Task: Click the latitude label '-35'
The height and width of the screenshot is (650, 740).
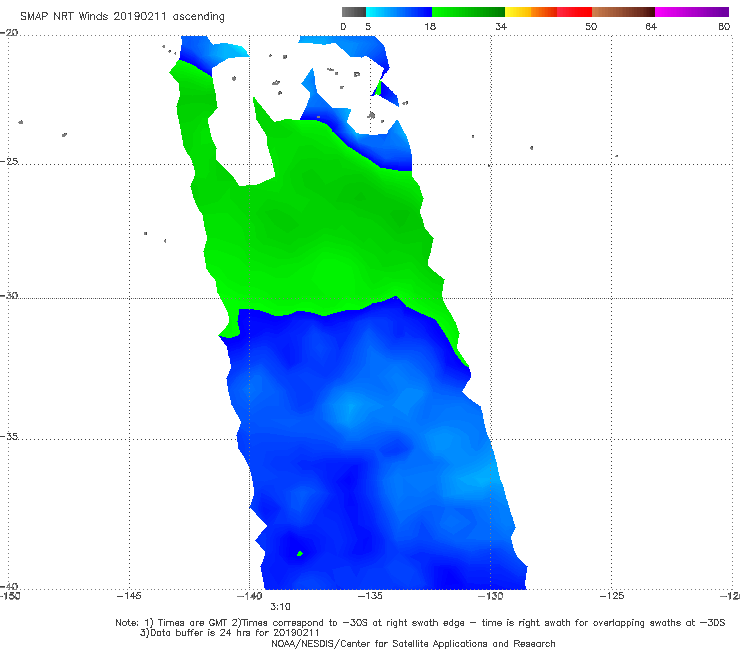Action: pos(9,436)
